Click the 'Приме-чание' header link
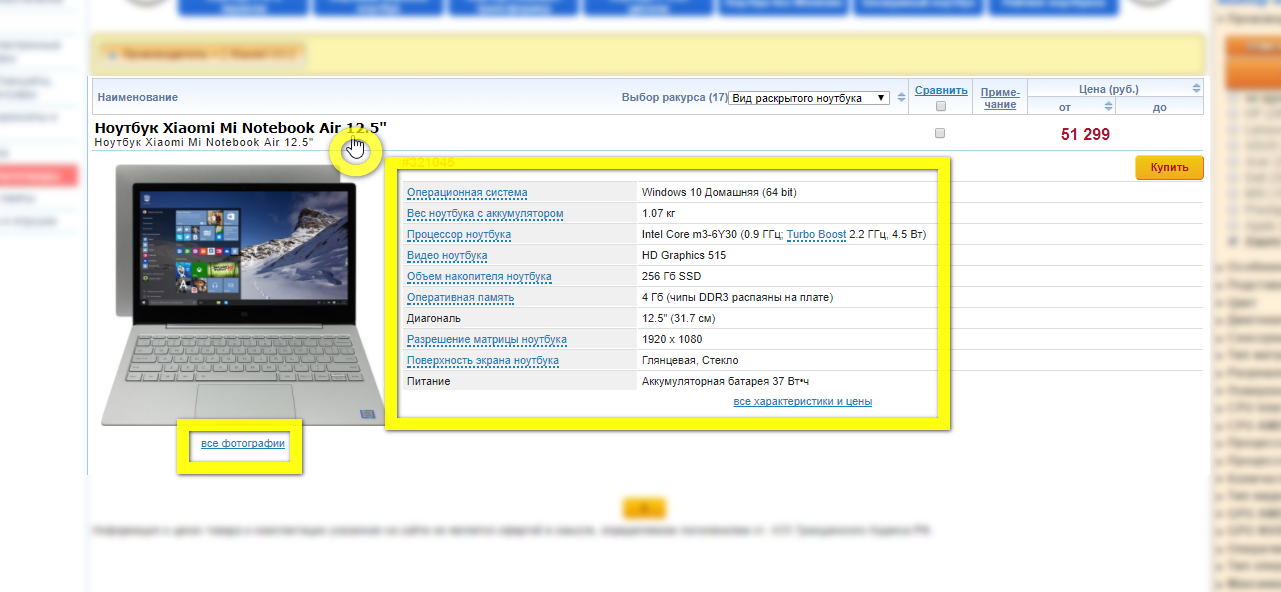Screen dimensions: 1281x592 pos(999,98)
